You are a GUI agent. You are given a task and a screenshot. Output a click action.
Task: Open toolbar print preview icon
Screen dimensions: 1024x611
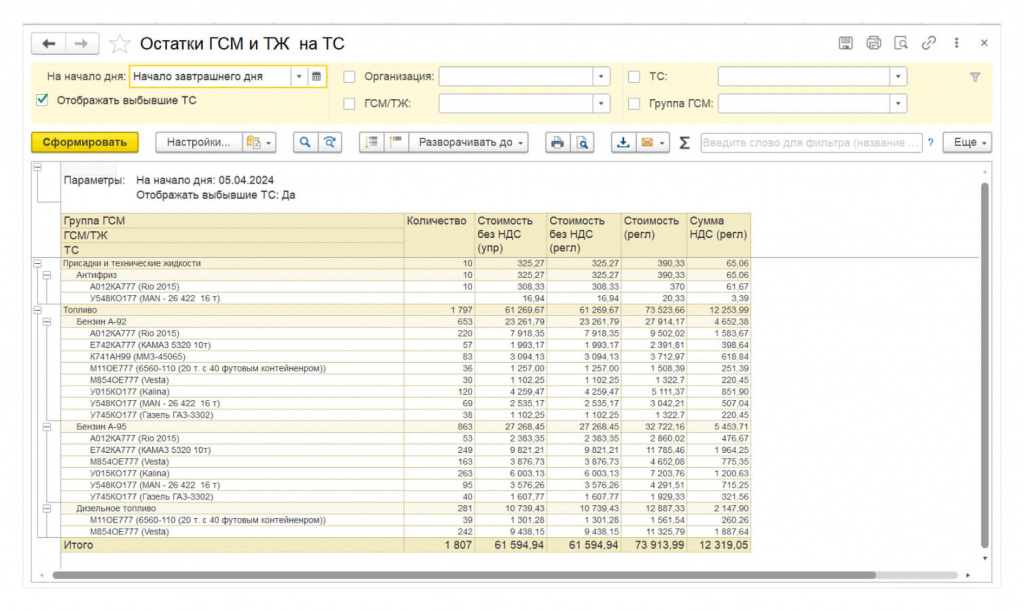[582, 142]
